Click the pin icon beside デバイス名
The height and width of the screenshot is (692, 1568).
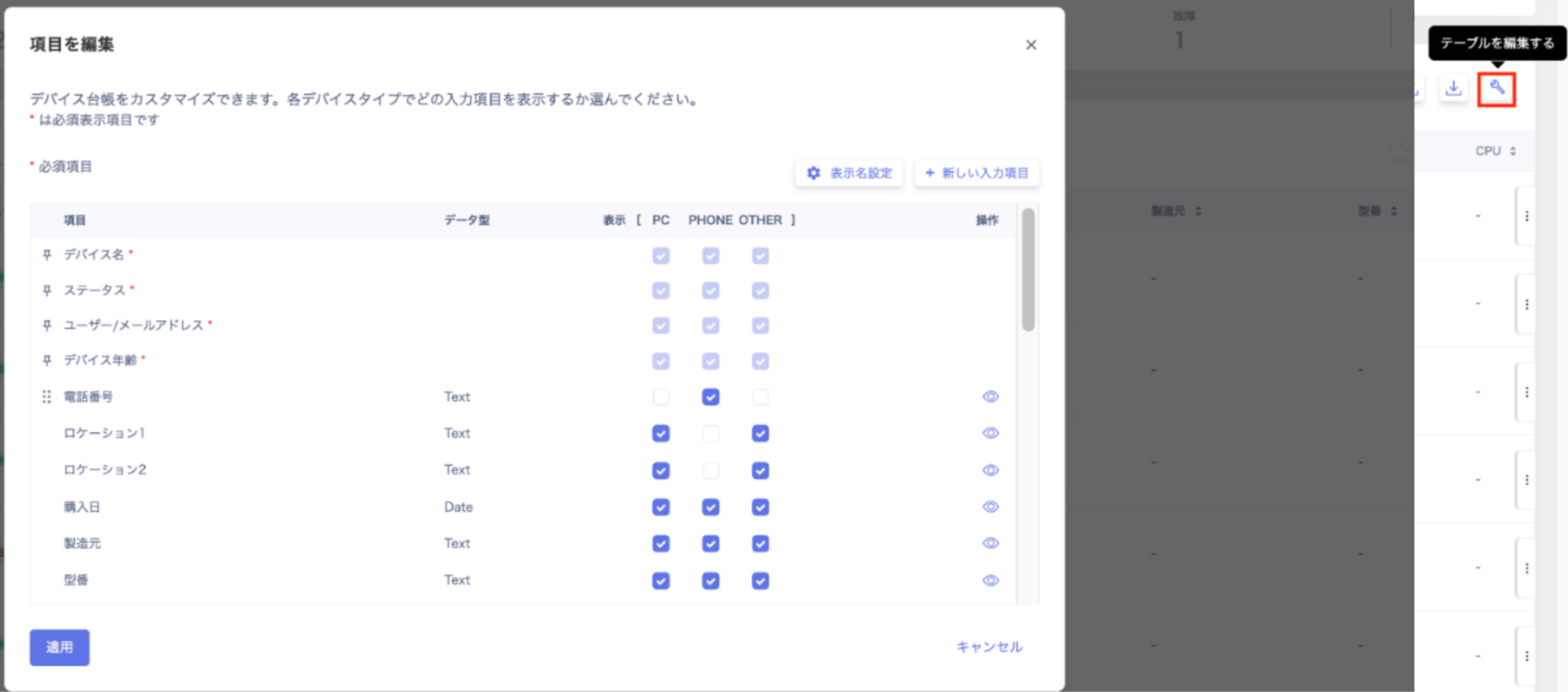[x=46, y=254]
